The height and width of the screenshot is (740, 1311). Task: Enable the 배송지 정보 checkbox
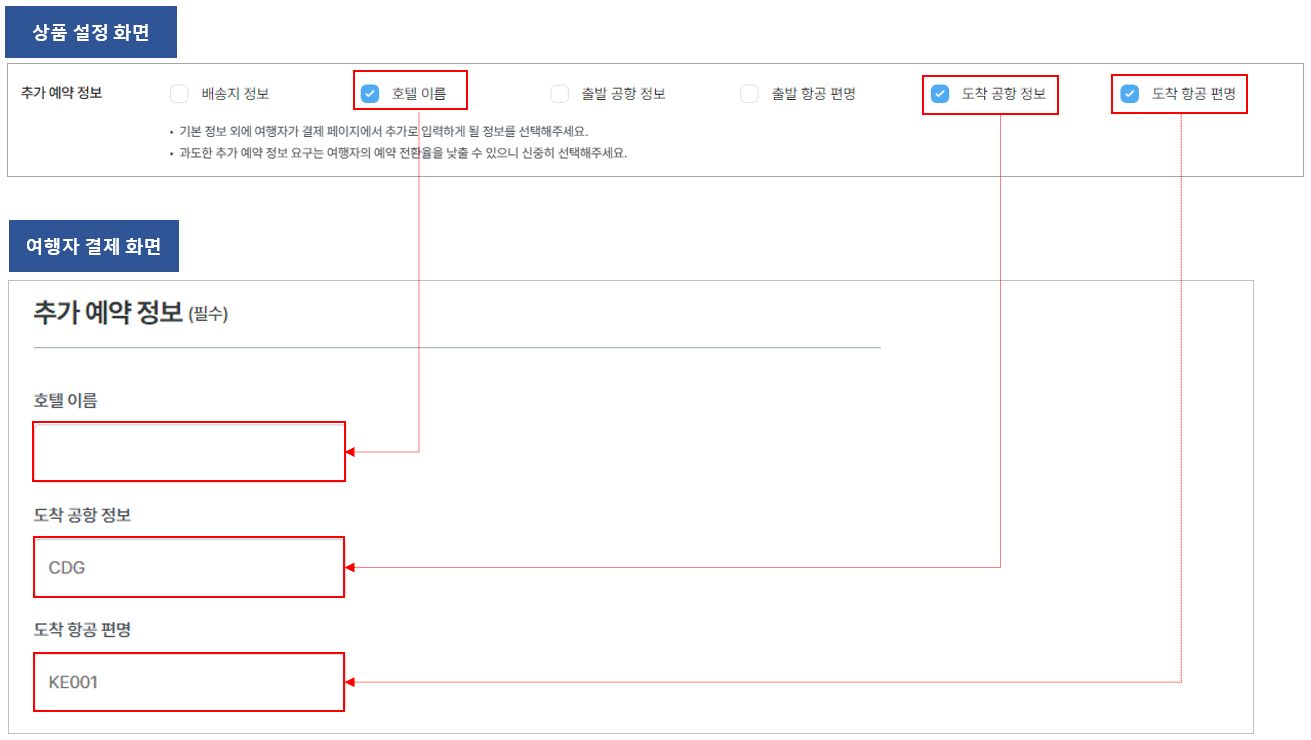179,94
